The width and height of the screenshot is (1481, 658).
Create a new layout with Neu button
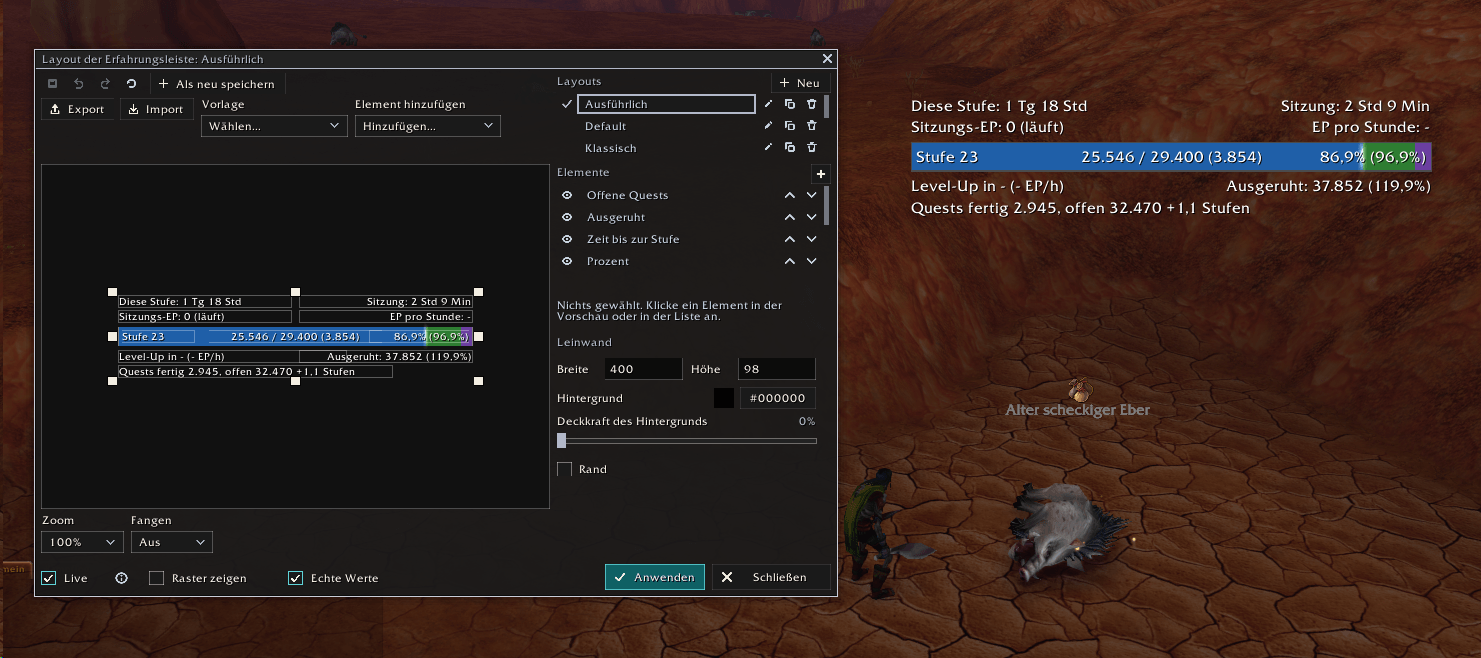tap(799, 83)
